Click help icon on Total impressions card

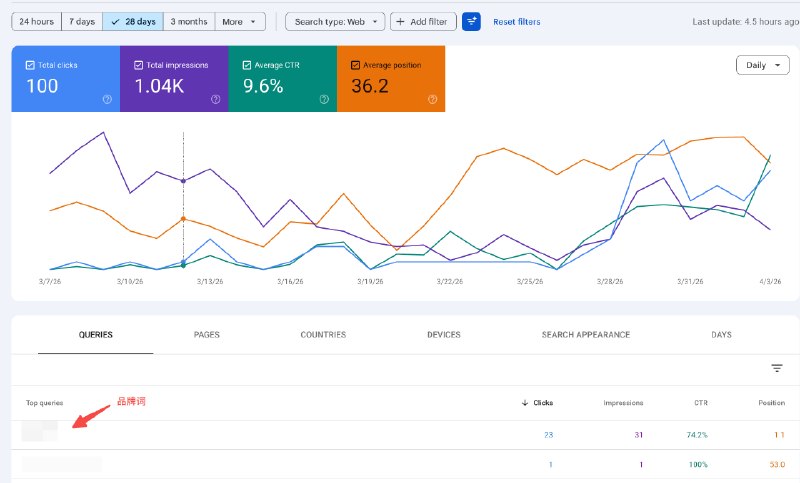[x=215, y=99]
